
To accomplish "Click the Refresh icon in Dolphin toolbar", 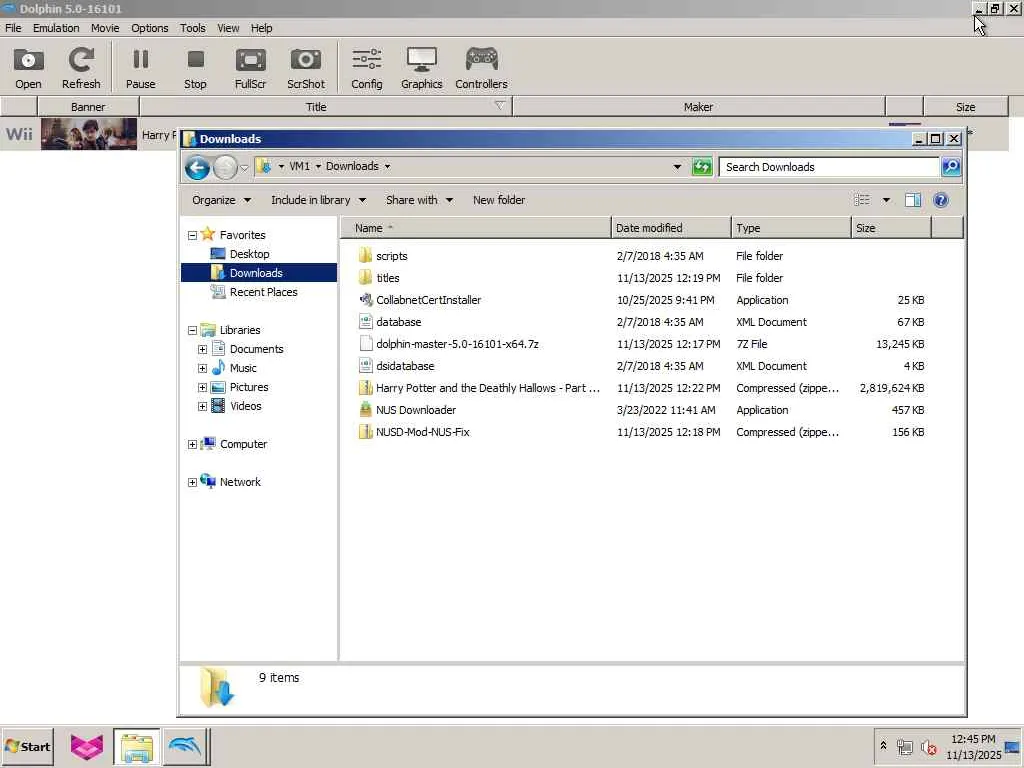I will click(x=81, y=60).
